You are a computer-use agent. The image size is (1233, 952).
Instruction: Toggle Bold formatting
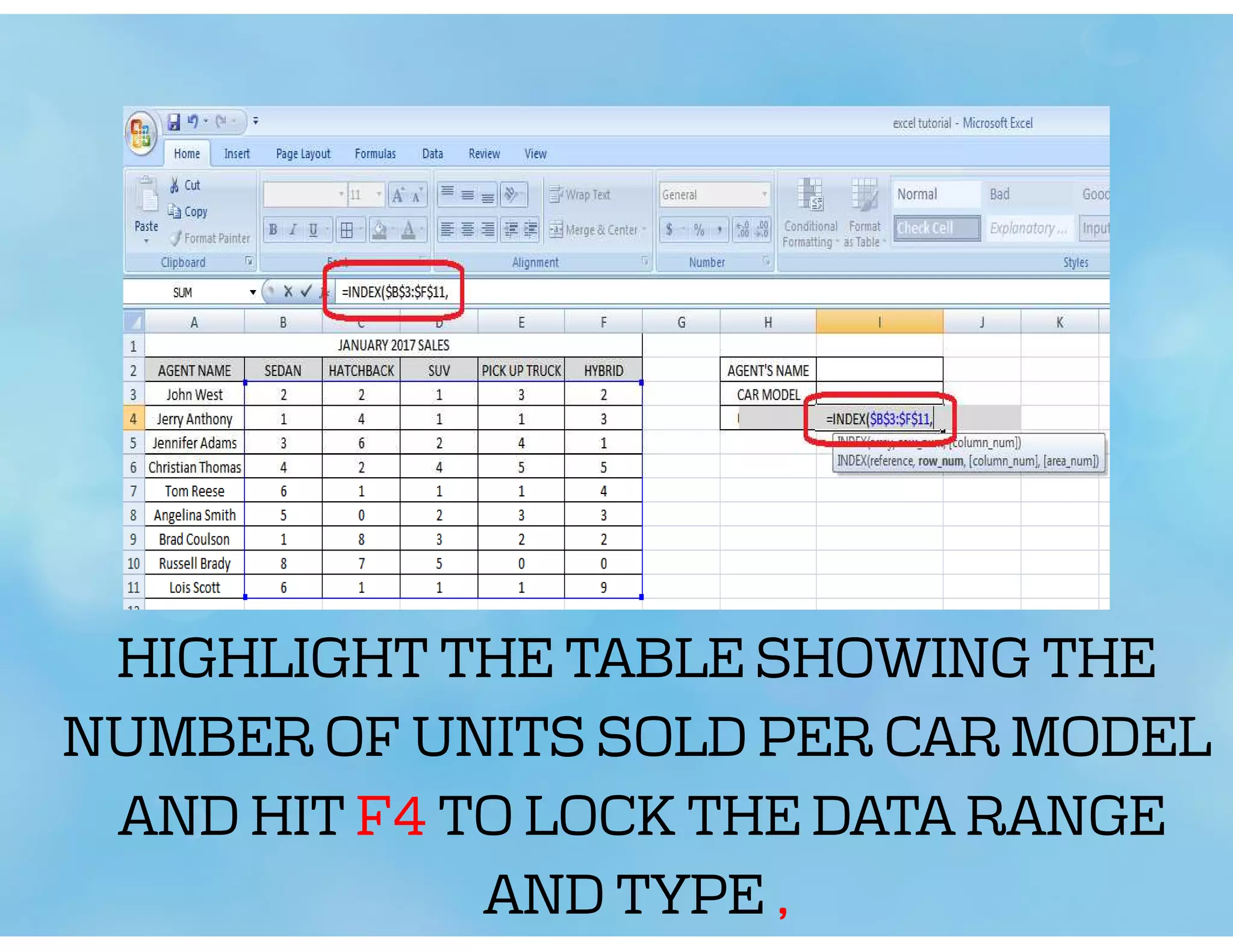tap(273, 230)
